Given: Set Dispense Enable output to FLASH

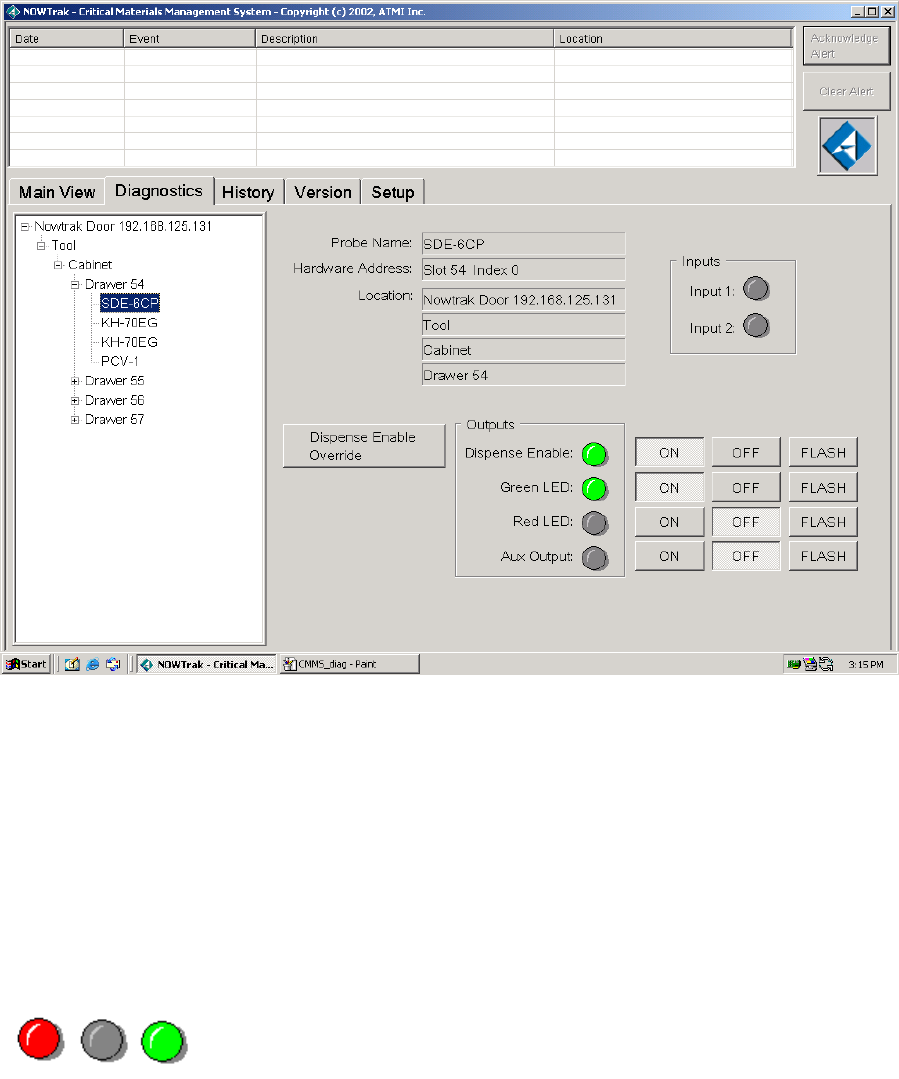Looking at the screenshot, I should 823,453.
